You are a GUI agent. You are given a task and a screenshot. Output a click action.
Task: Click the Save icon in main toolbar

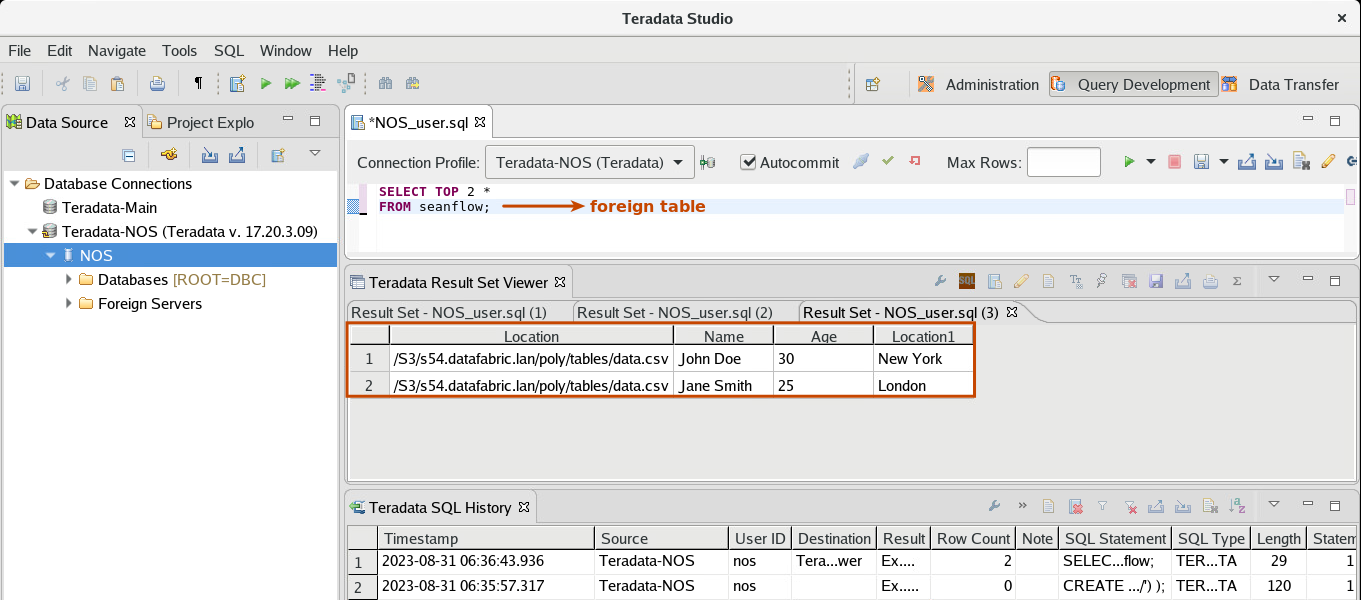pyautogui.click(x=22, y=84)
